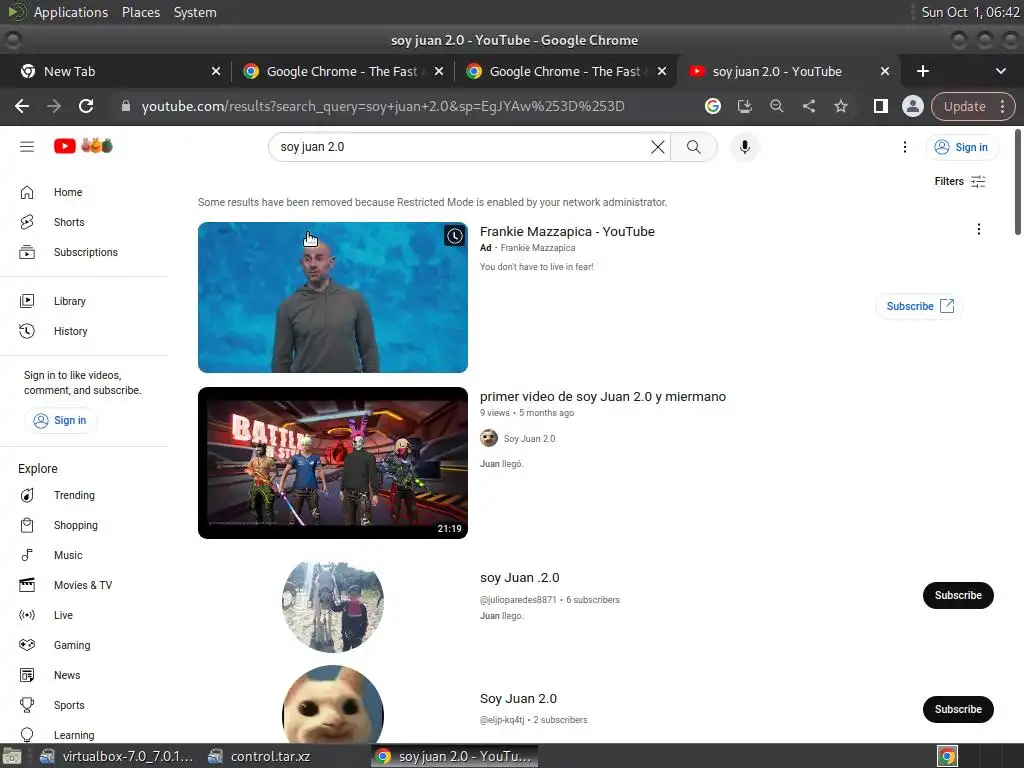
Task: Open the primer video de soy Juan 2.0 y miermano title
Action: point(603,396)
